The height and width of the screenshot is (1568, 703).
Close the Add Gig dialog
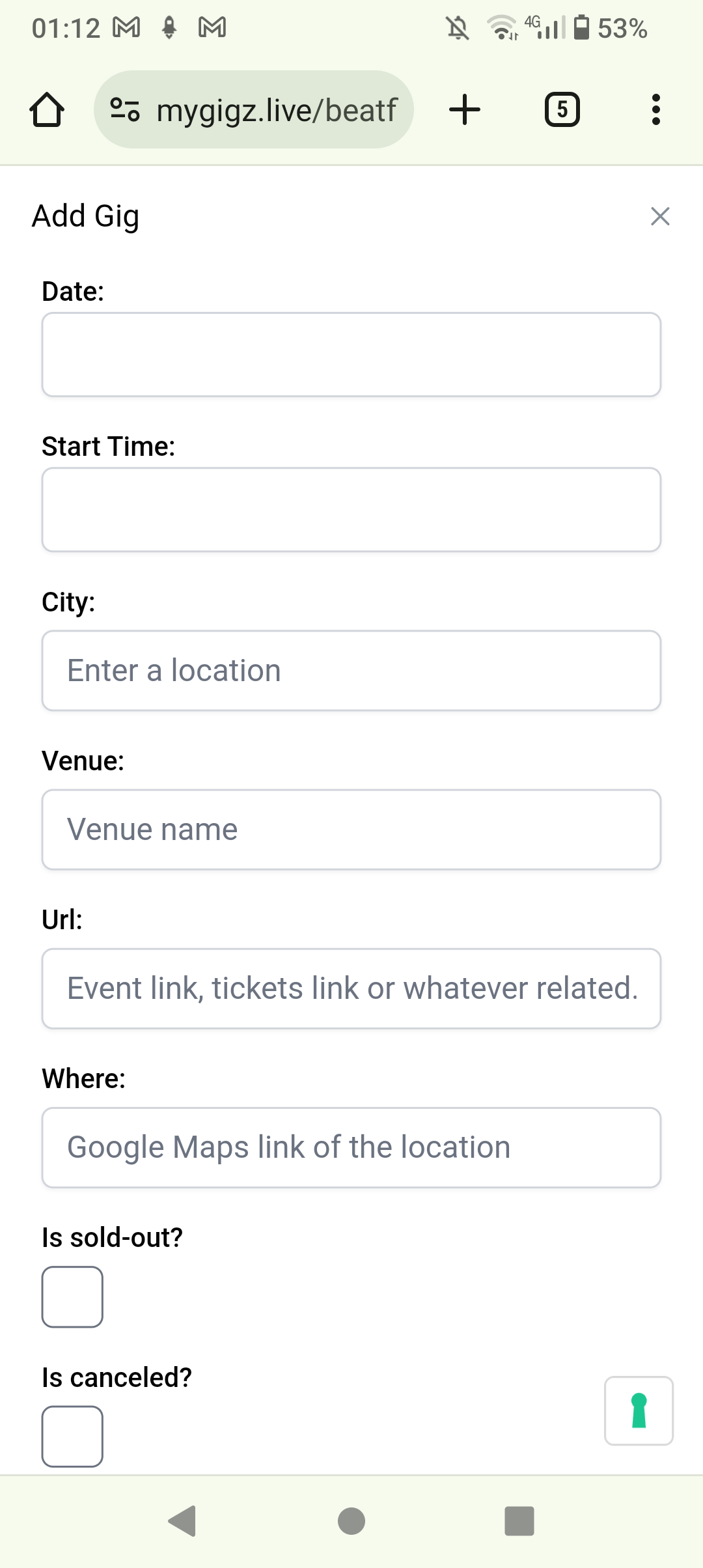[660, 216]
